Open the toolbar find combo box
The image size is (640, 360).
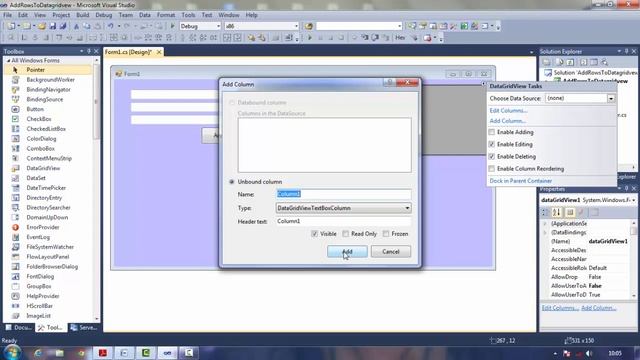[359, 26]
